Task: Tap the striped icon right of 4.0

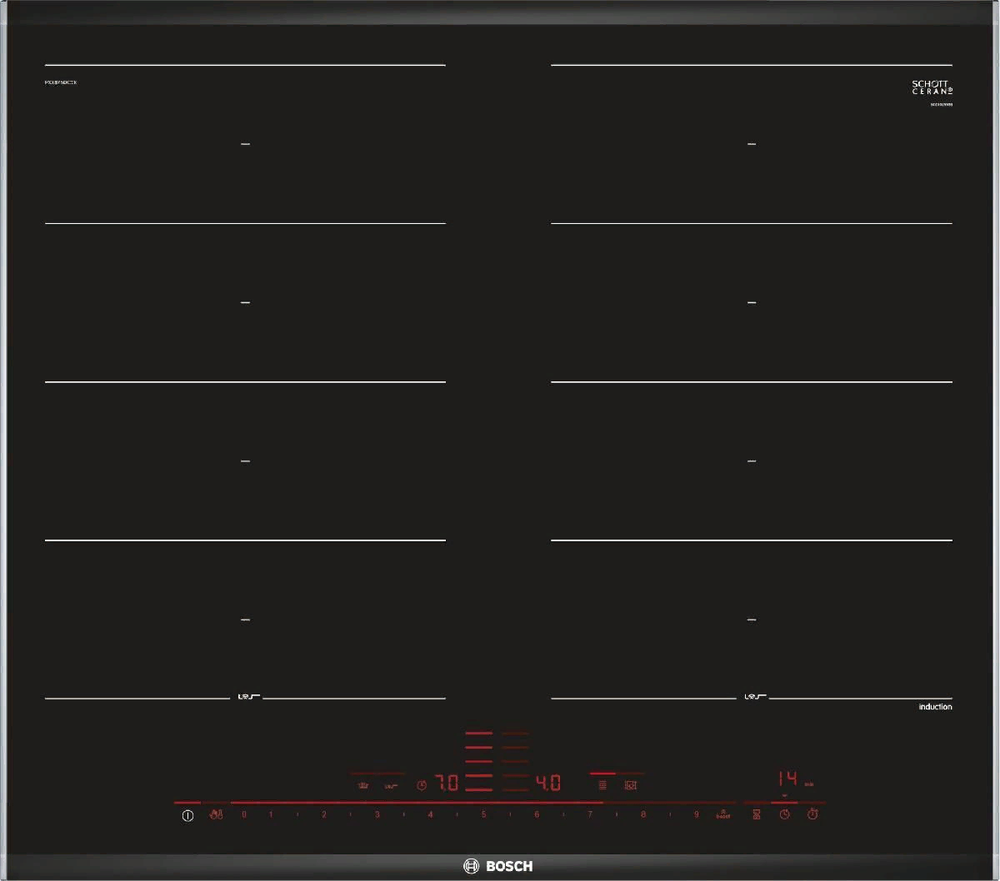Action: pos(602,786)
